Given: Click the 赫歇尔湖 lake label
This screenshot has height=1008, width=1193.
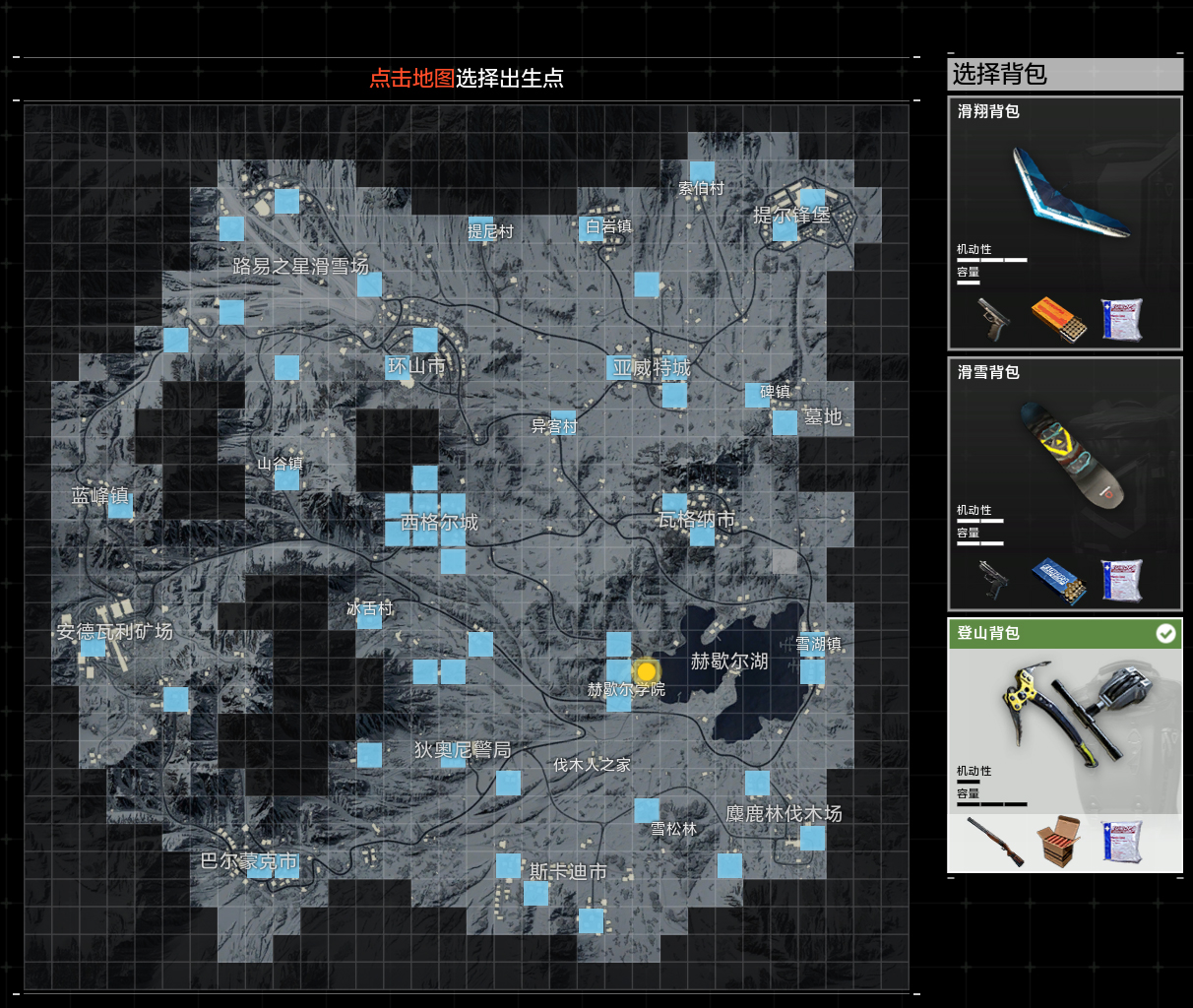Looking at the screenshot, I should [728, 661].
